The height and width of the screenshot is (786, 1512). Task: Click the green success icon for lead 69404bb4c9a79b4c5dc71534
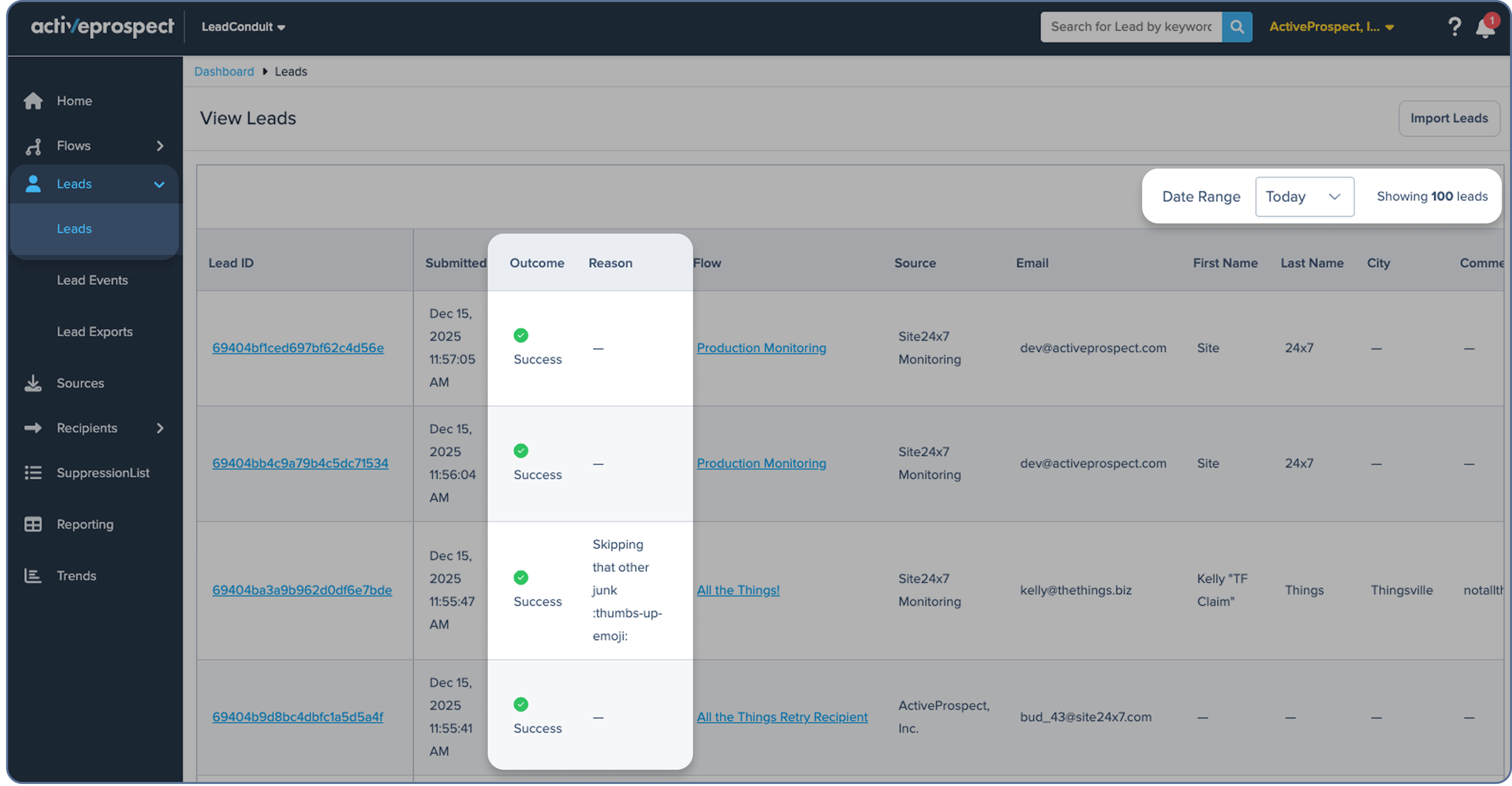521,450
